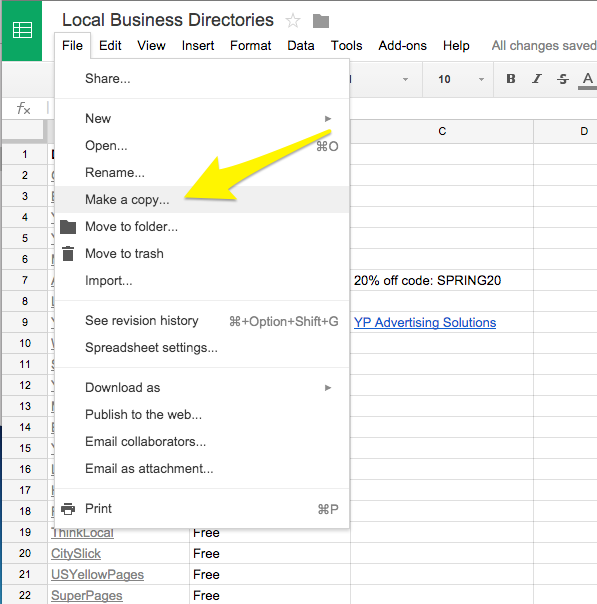Viewport: 597px width, 604px height.
Task: Toggle strikethrough formatting
Action: (x=562, y=79)
